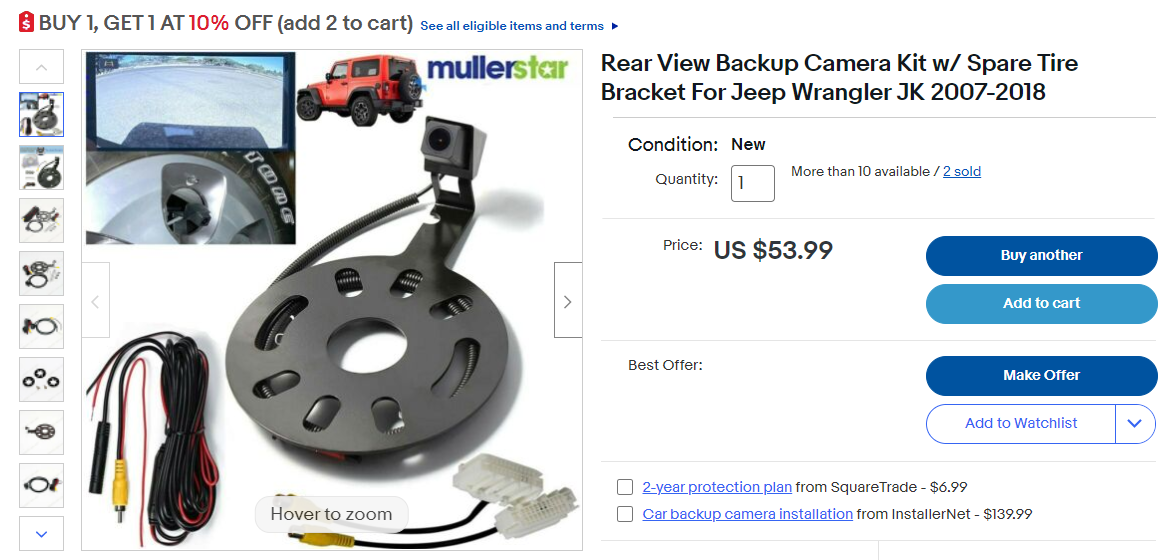Open the 2-year protection plan link
The image size is (1169, 560).
717,487
